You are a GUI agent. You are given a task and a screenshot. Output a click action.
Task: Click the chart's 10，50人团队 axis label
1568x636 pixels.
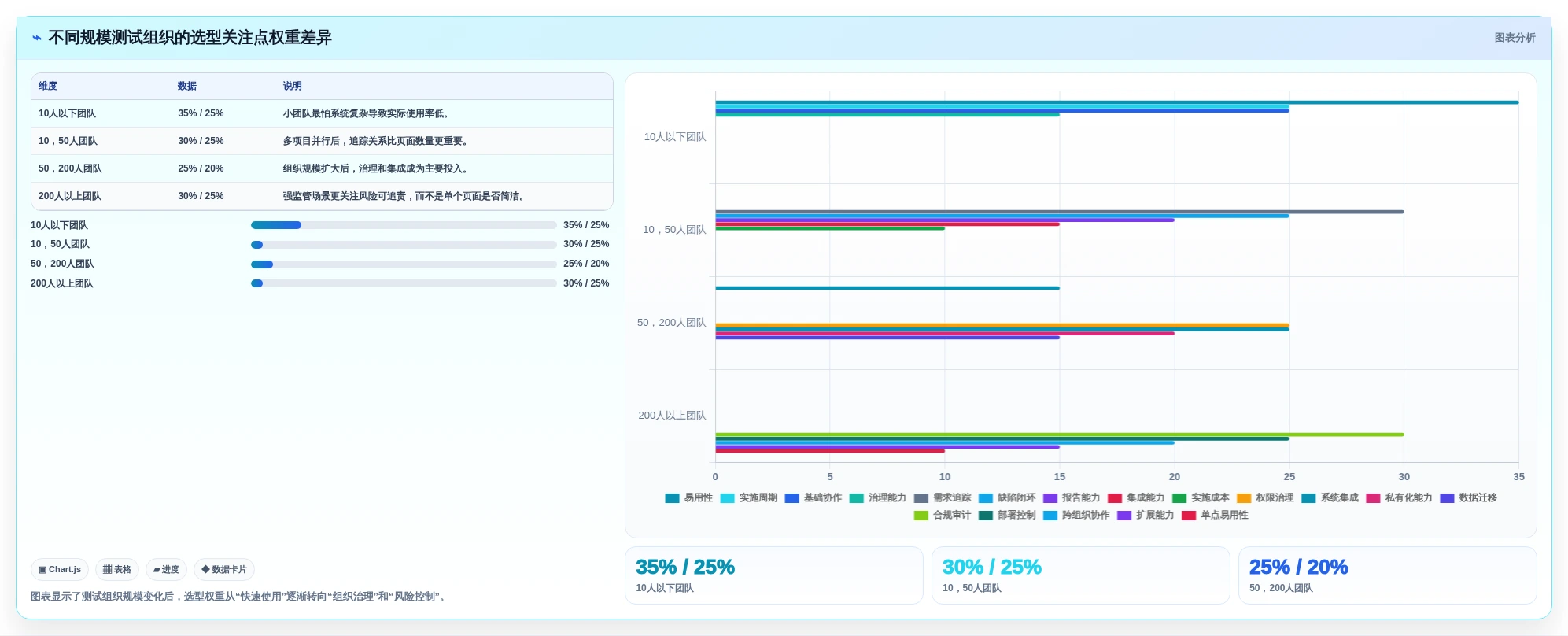(674, 230)
